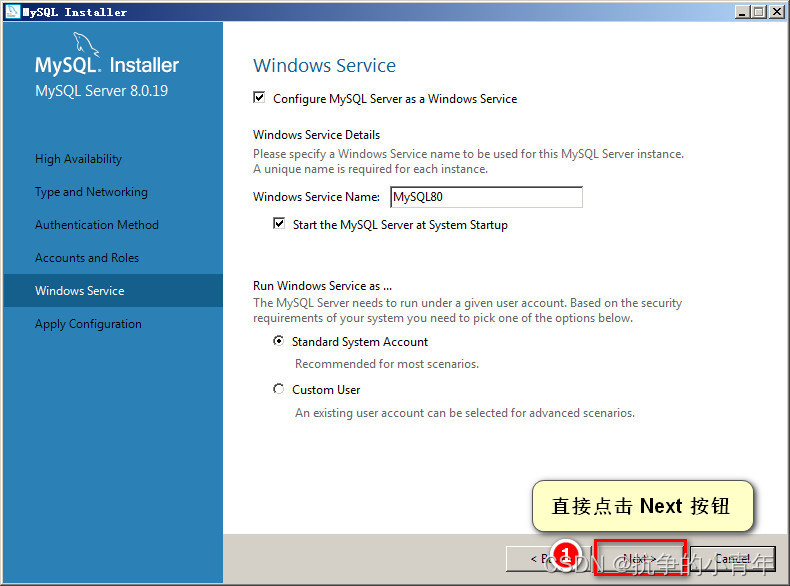This screenshot has width=790, height=586.
Task: Click the 'Run Windows Service as ...' label
Action: click(322, 286)
